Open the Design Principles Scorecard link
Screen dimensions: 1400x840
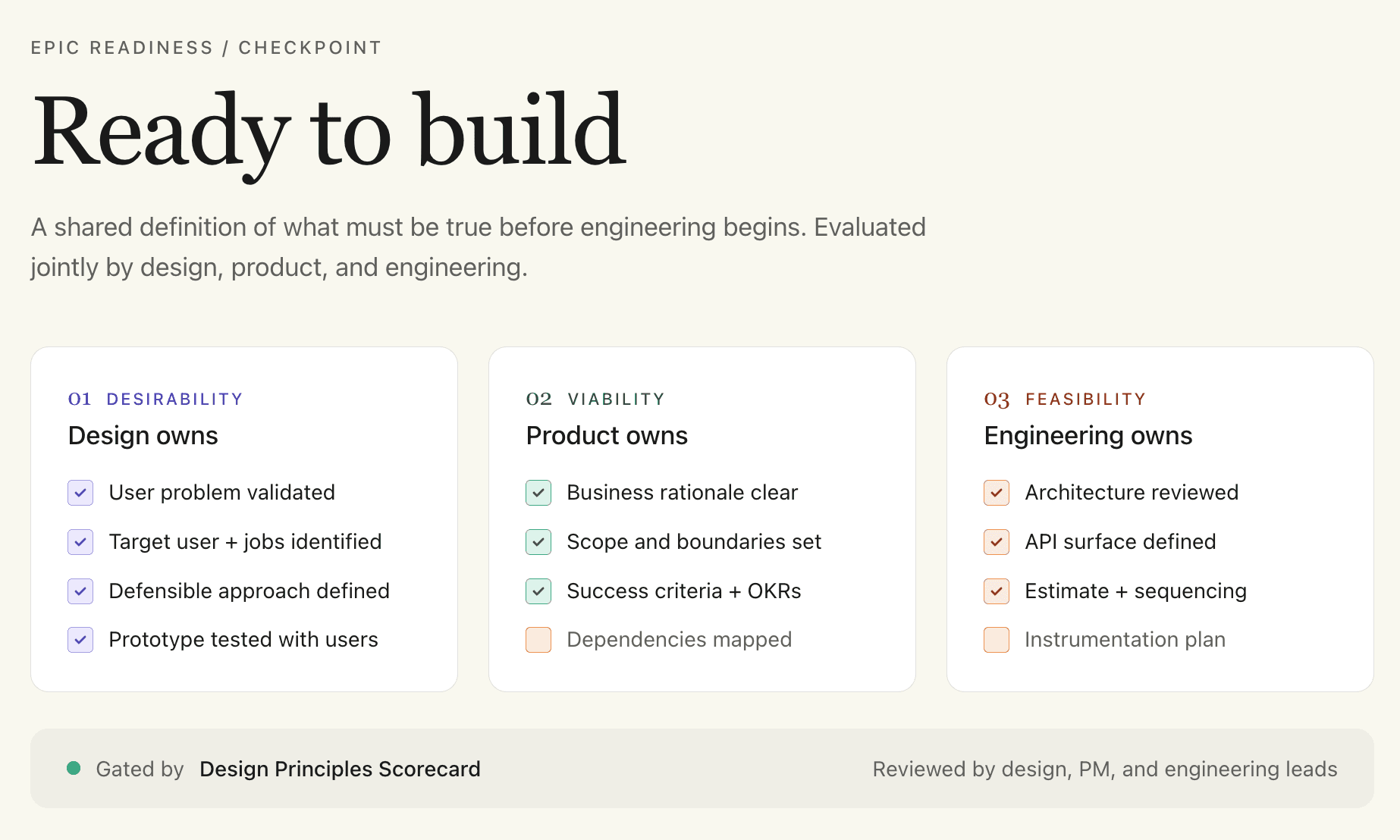tap(340, 769)
